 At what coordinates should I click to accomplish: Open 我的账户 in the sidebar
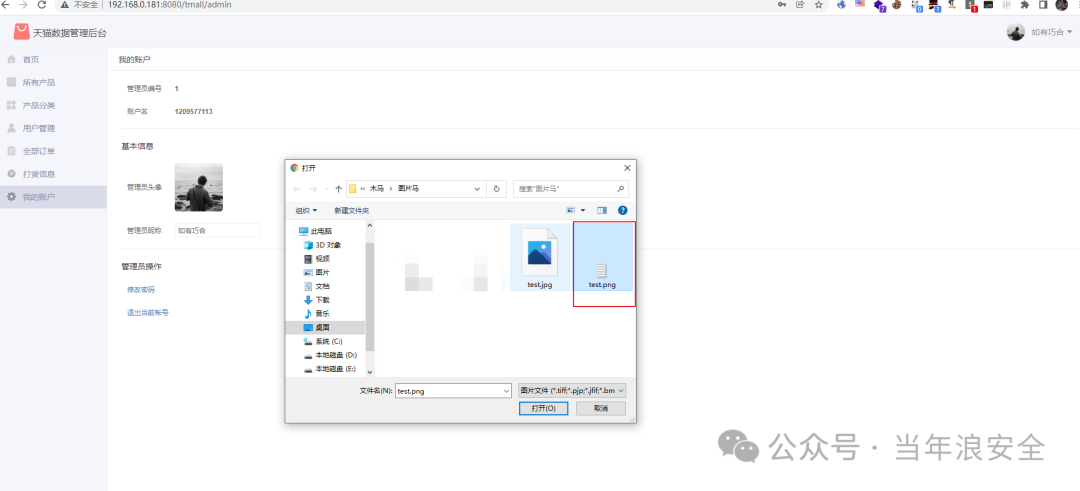click(53, 197)
